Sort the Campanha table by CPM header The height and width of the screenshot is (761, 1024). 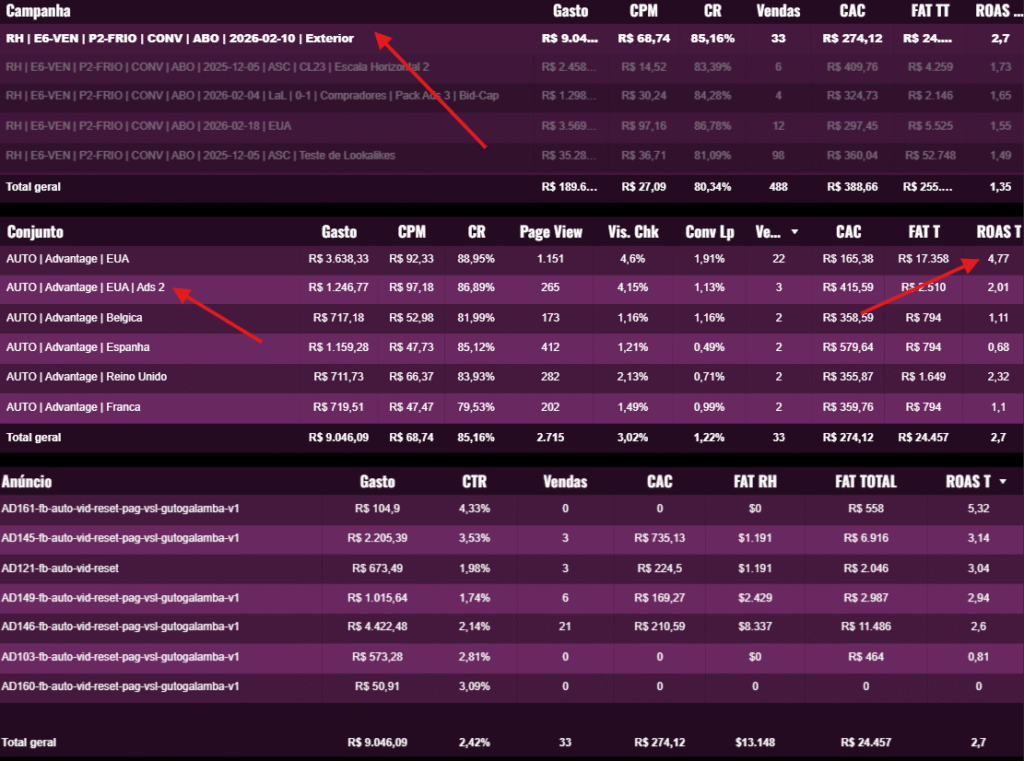644,11
